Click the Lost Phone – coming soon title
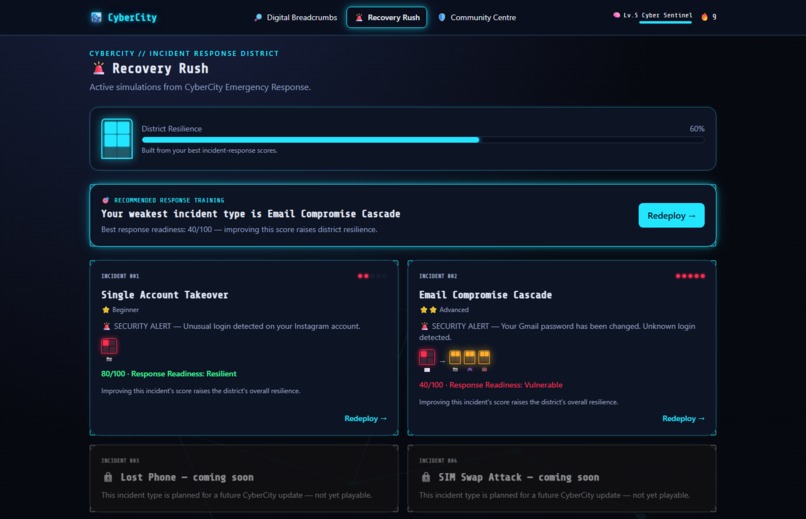806x519 pixels. click(x=187, y=477)
